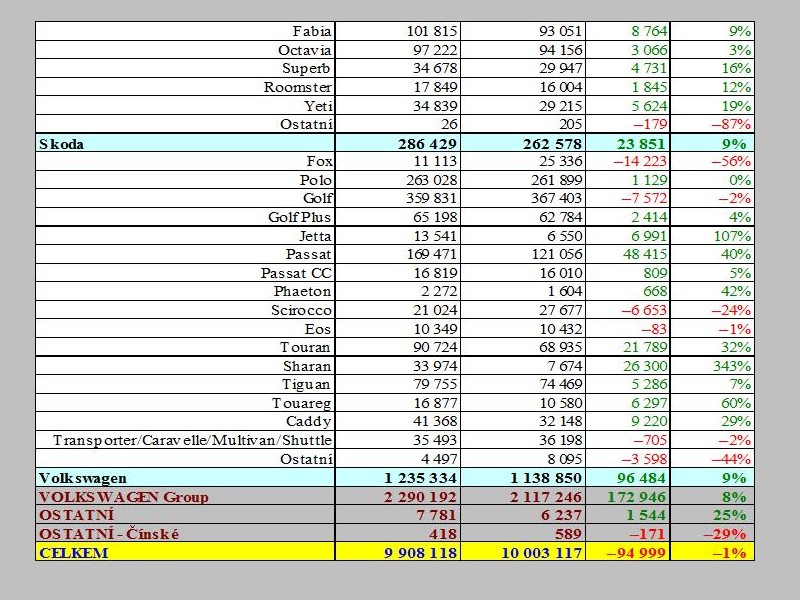The width and height of the screenshot is (800, 600).
Task: Select the Scirocco difference −6 653
Action: 644,310
